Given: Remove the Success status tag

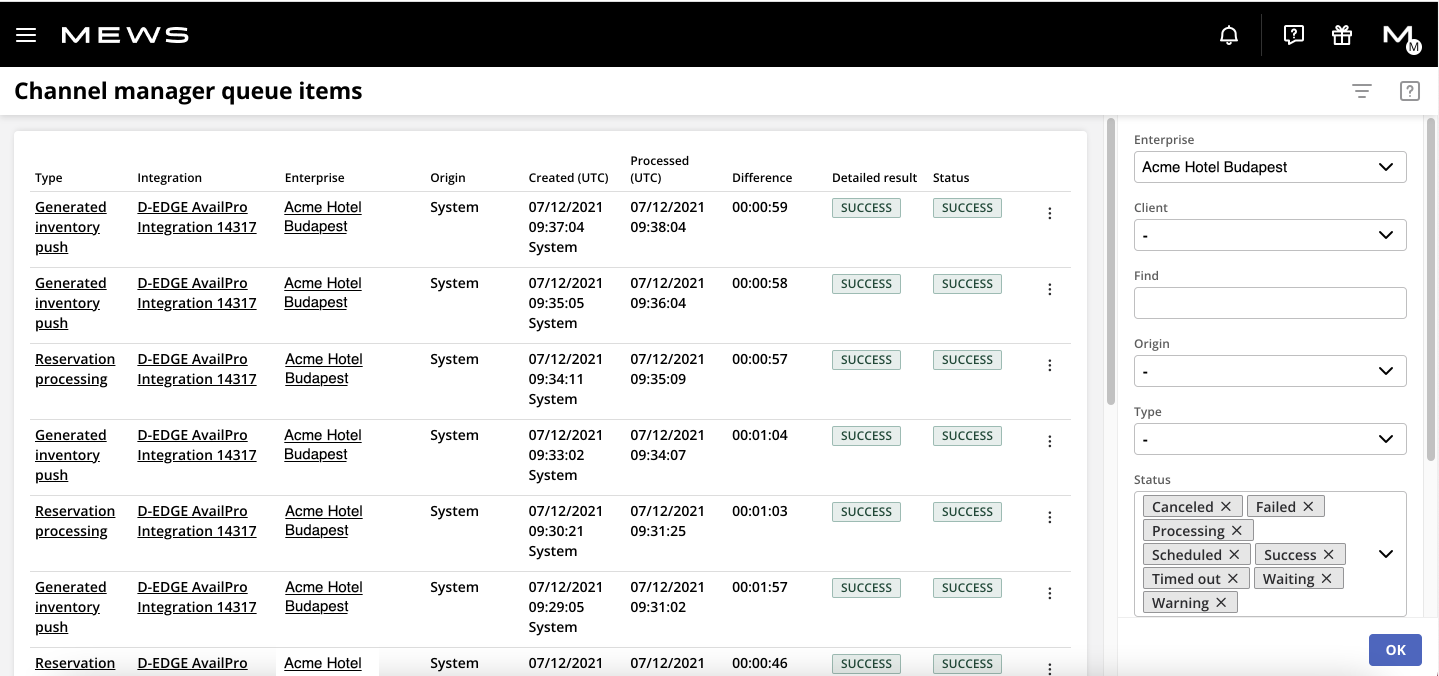Looking at the screenshot, I should [x=1329, y=555].
